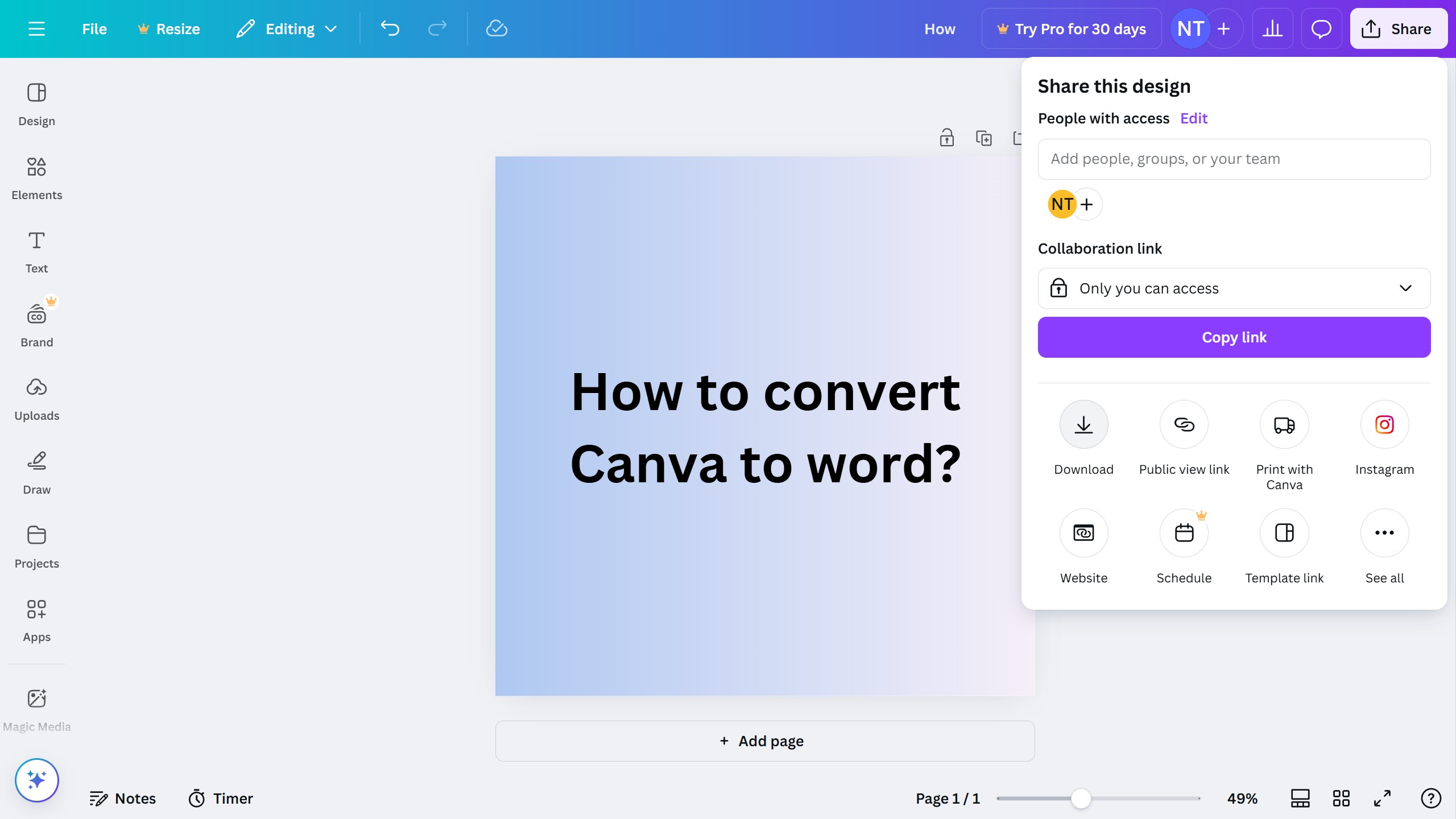1456x819 pixels.
Task: Open the Elements sidebar panel
Action: (36, 178)
